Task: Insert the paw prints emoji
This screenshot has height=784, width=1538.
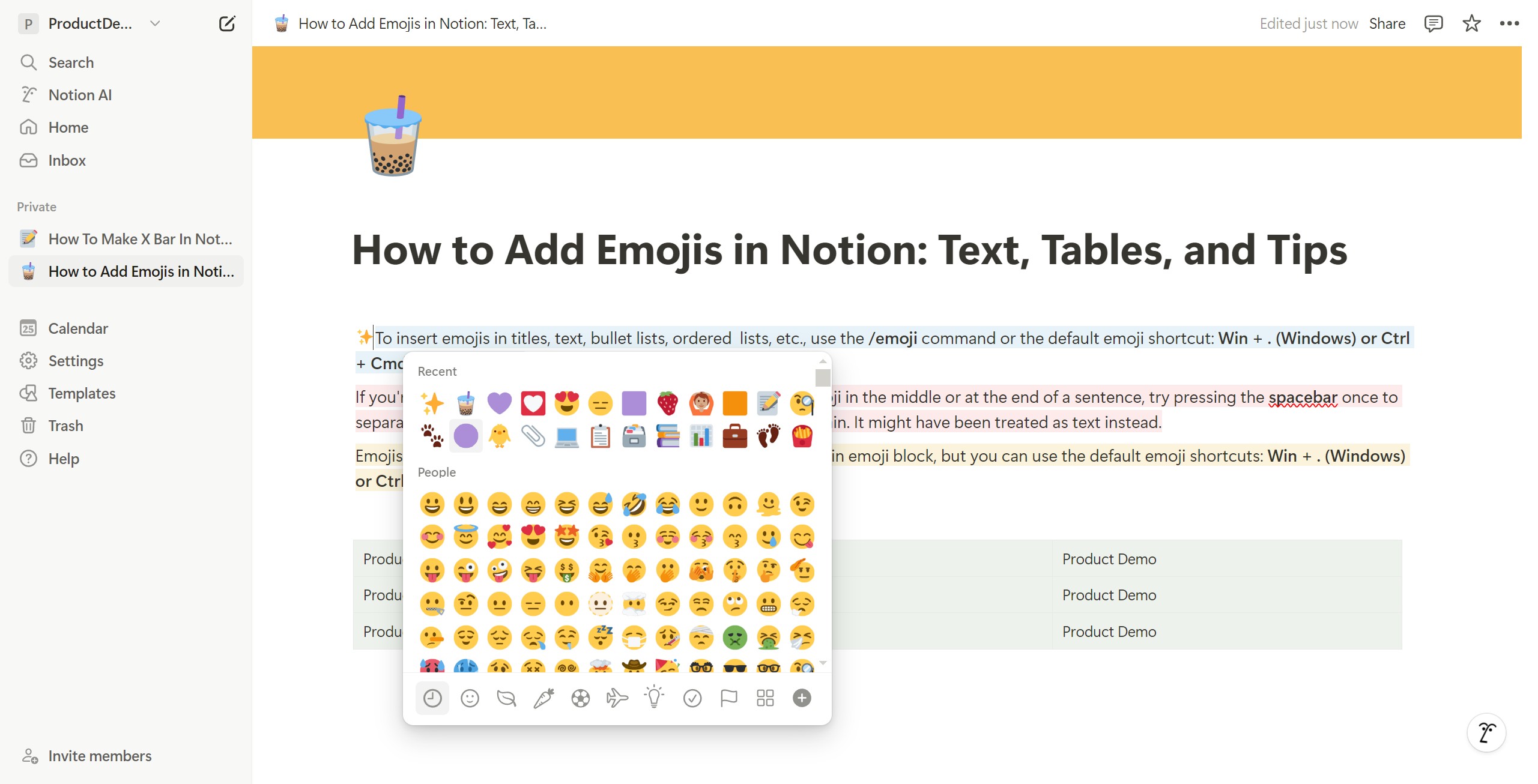Action: tap(432, 436)
